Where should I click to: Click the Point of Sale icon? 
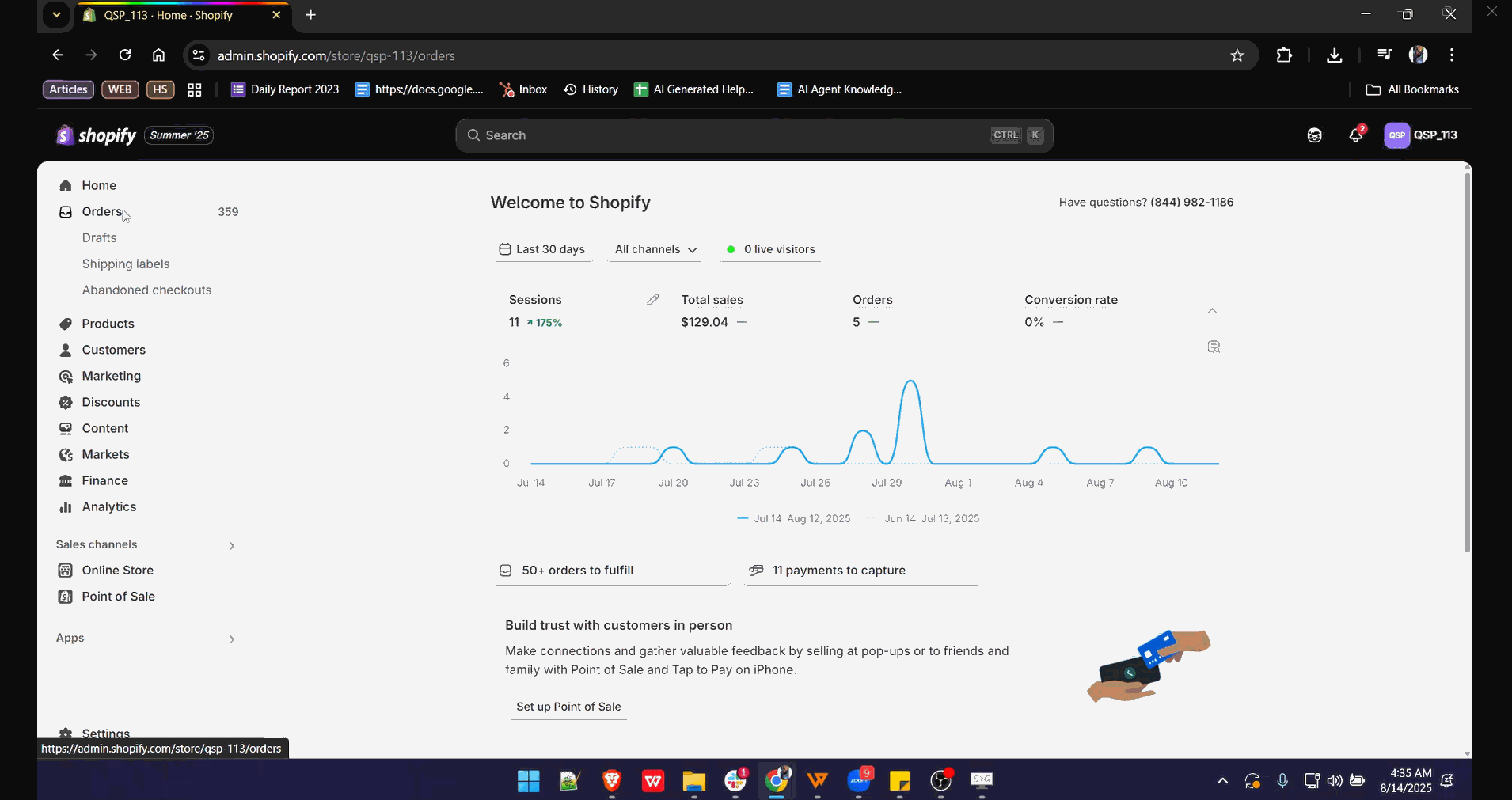coord(66,597)
